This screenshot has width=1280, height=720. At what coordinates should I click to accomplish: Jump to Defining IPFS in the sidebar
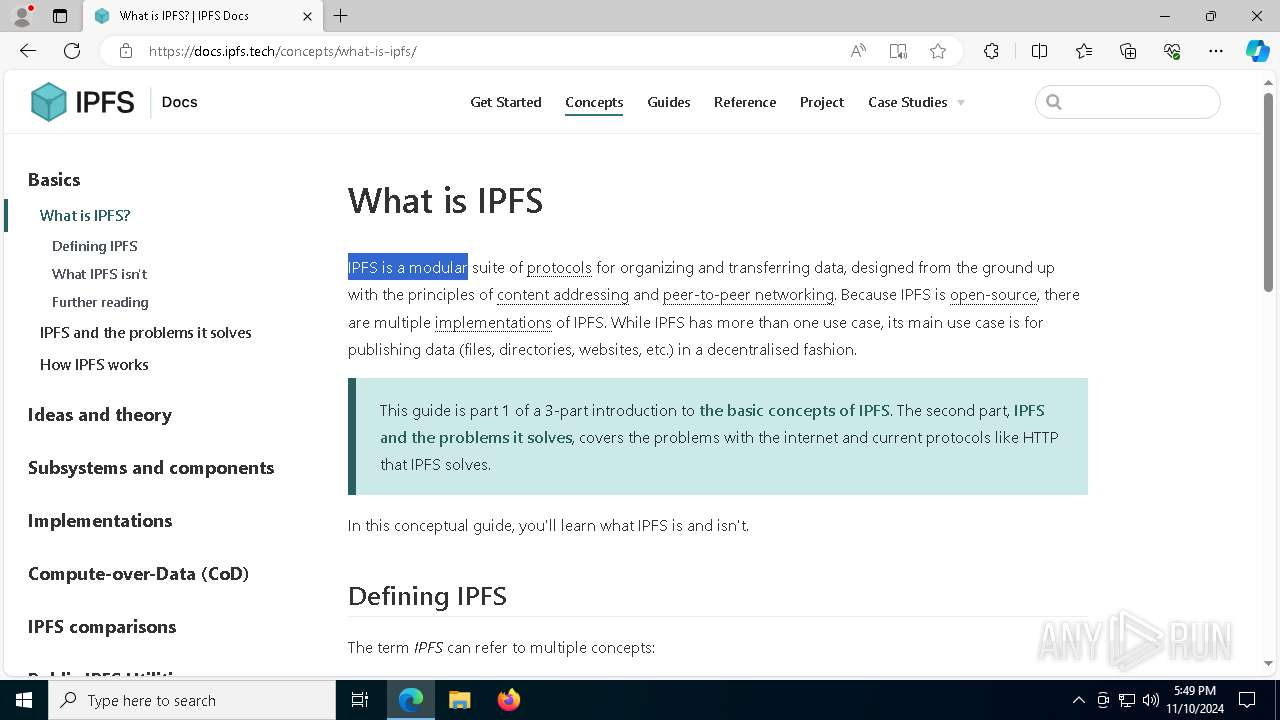pyautogui.click(x=95, y=246)
